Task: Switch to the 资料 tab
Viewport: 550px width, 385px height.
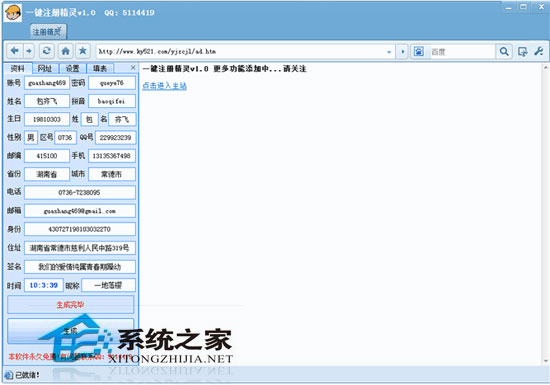Action: (18, 68)
